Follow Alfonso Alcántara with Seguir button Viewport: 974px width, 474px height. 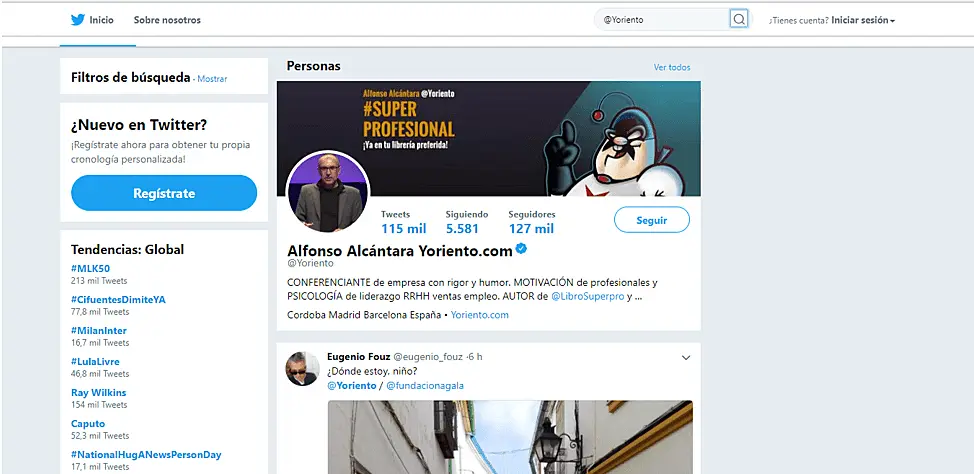point(650,220)
